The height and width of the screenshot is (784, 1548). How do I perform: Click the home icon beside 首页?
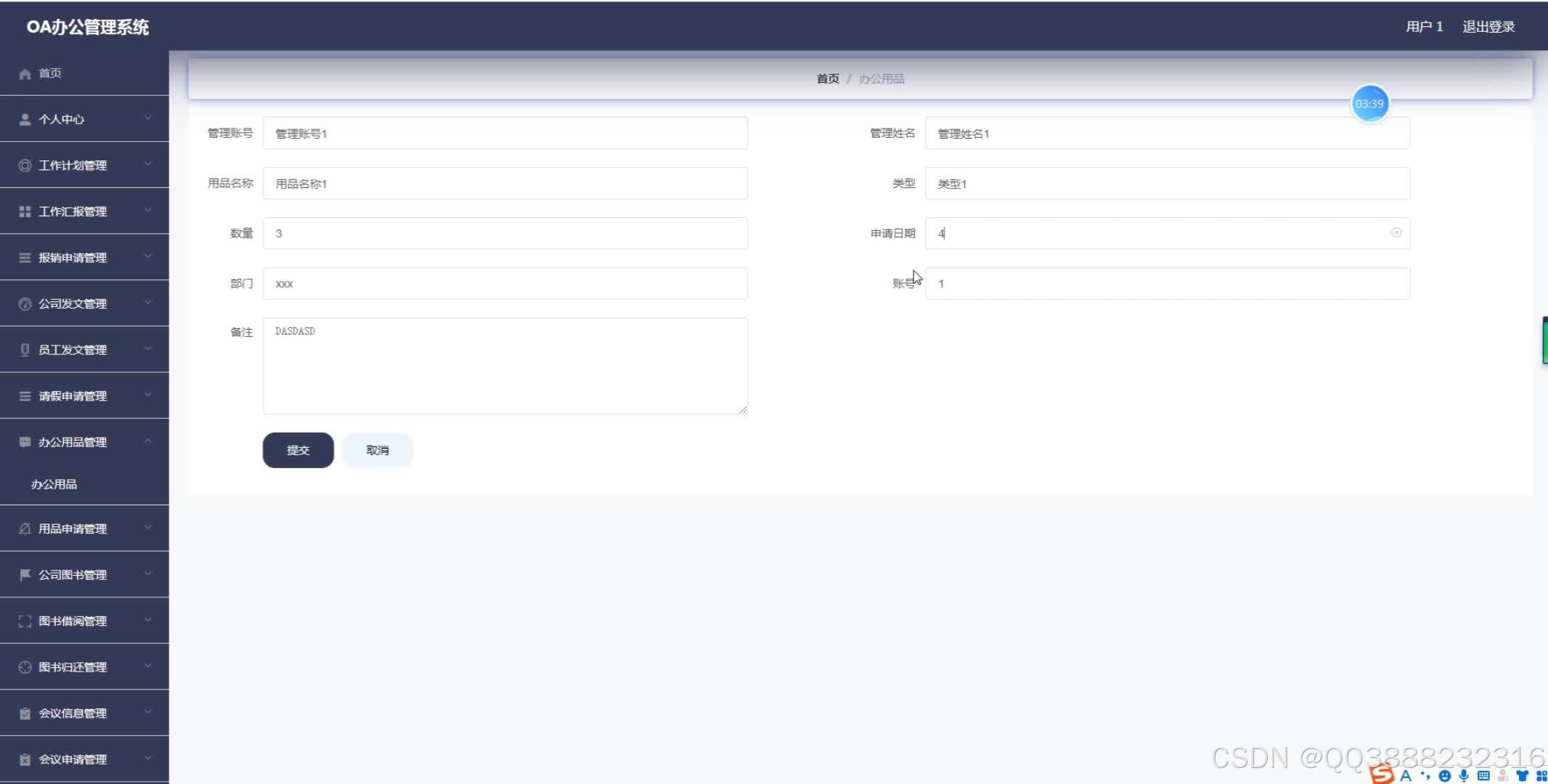click(x=24, y=73)
